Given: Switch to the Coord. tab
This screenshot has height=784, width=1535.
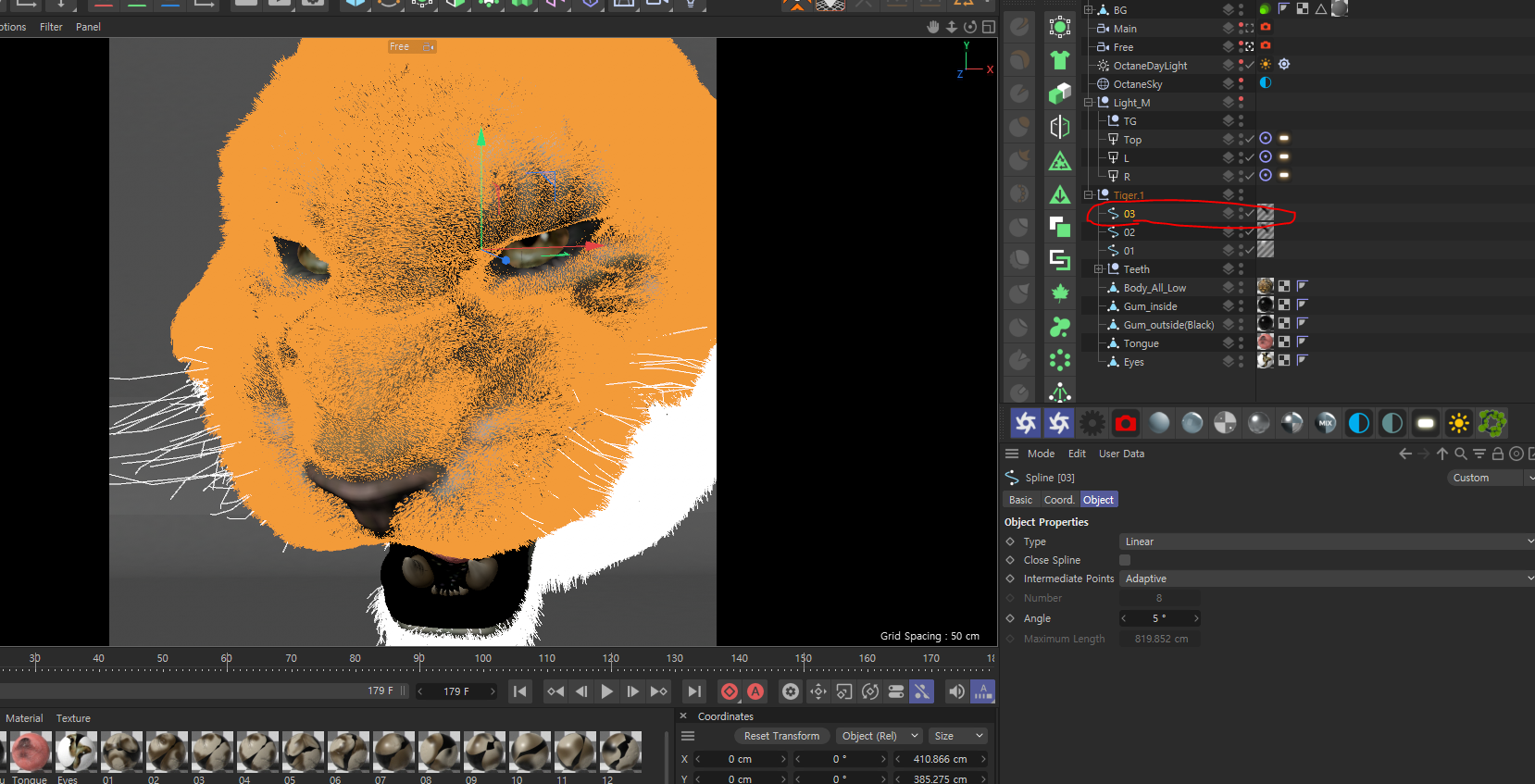Looking at the screenshot, I should (x=1059, y=500).
